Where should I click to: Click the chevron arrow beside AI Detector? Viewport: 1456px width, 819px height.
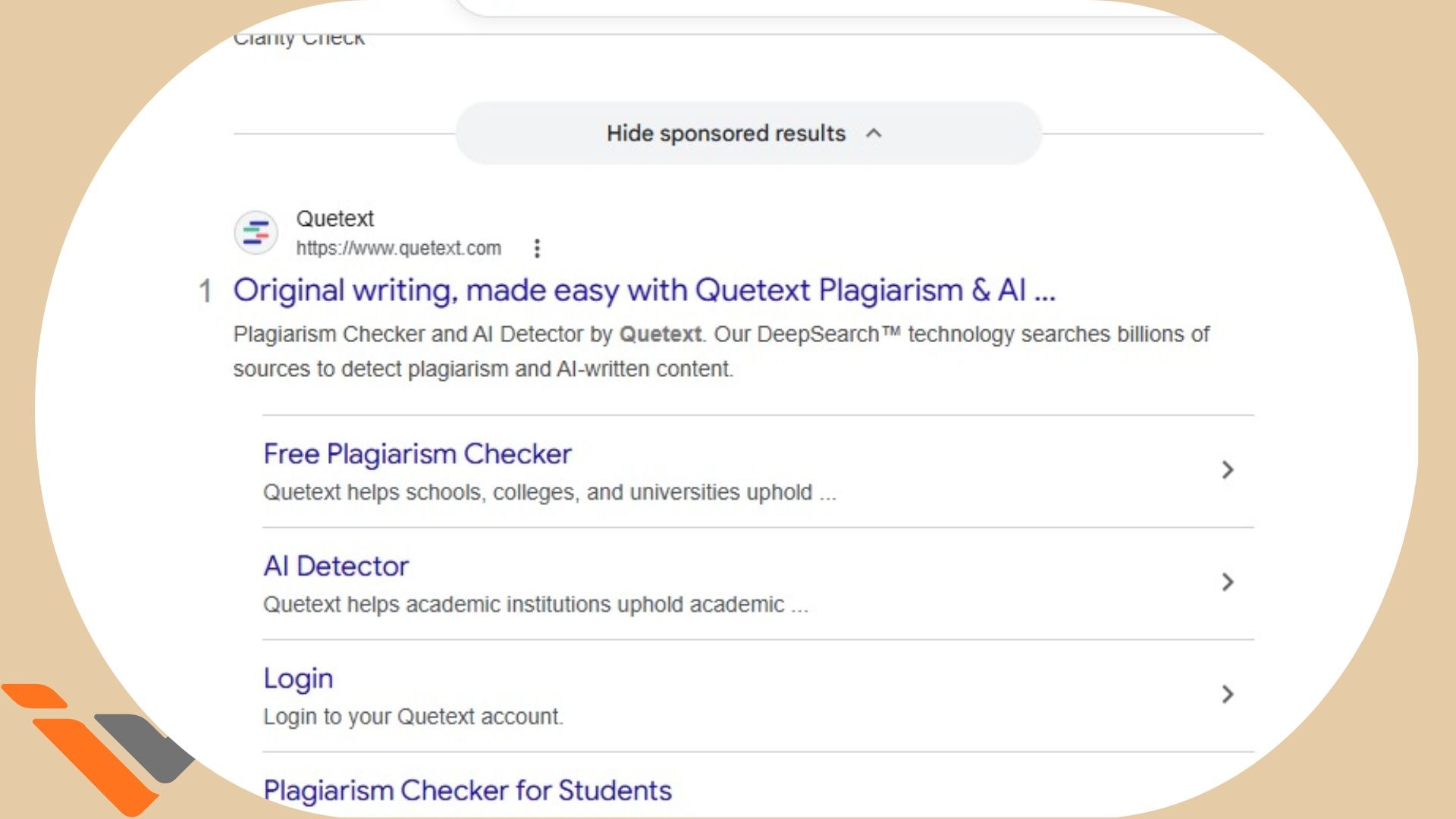pyautogui.click(x=1227, y=582)
